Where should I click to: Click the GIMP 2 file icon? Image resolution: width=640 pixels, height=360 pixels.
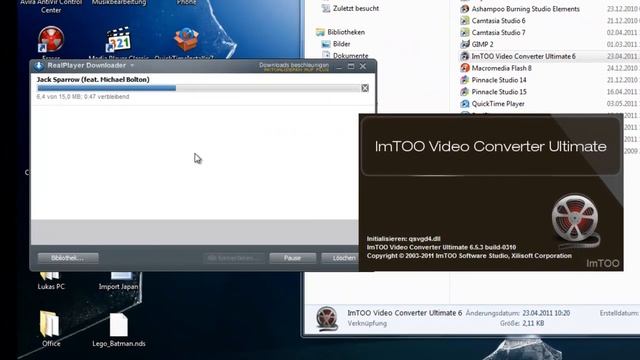point(464,44)
